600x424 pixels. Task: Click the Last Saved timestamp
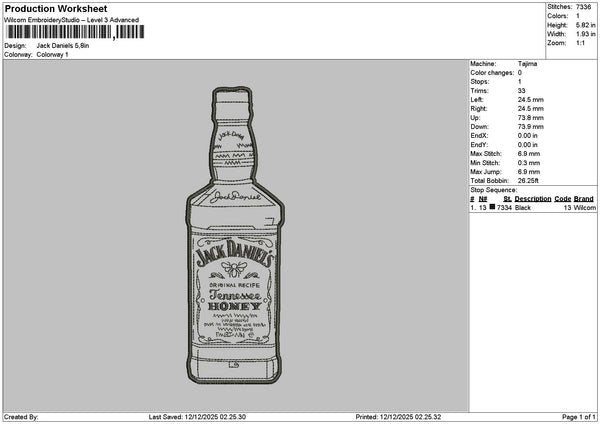(x=197, y=417)
